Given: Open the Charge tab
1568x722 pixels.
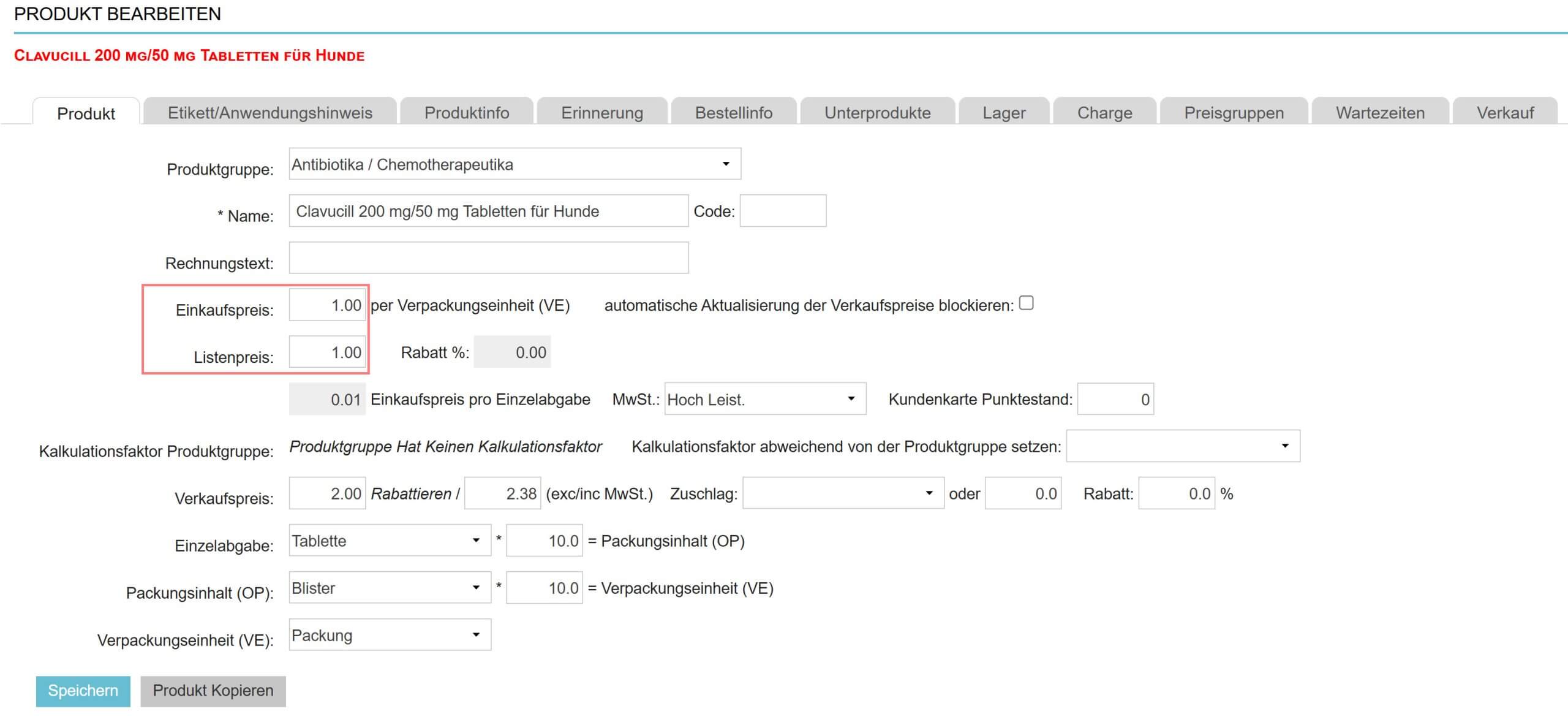Looking at the screenshot, I should [1104, 113].
